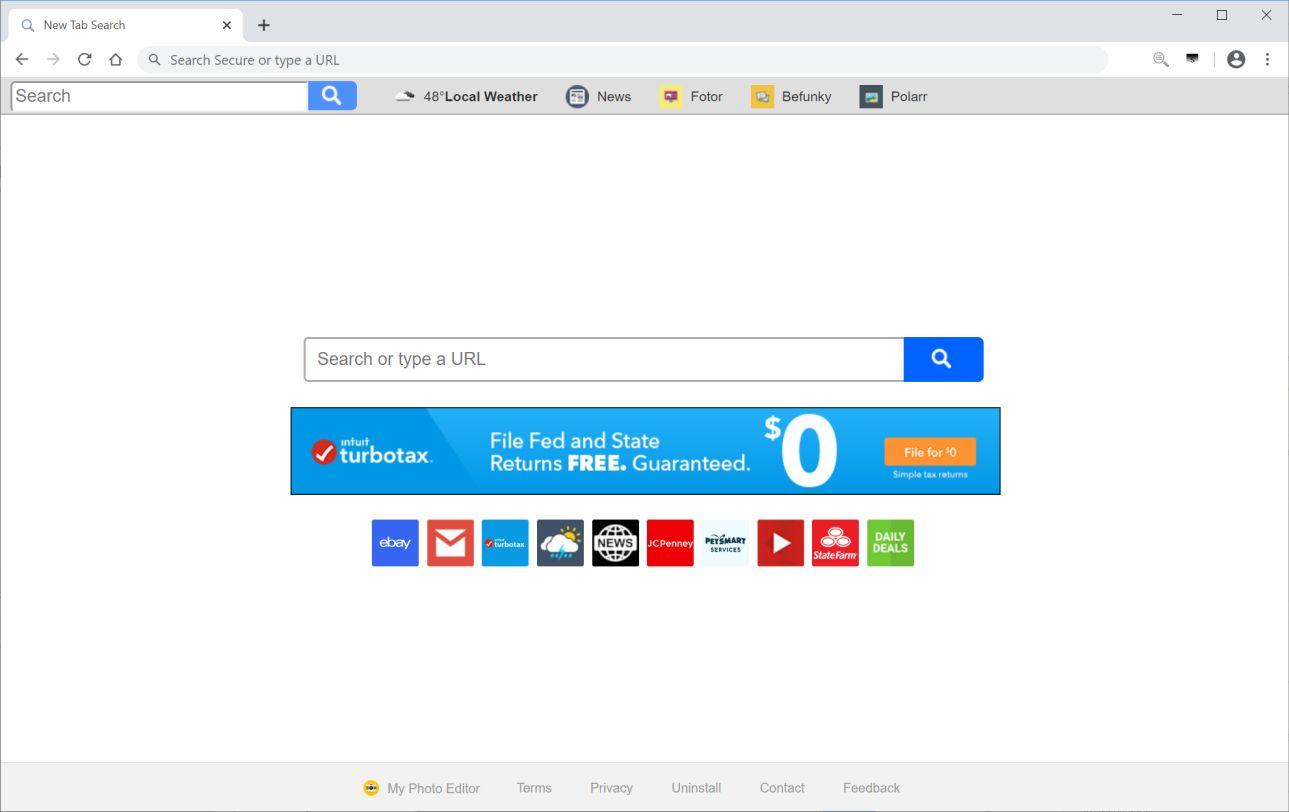Open the user profile account icon

pyautogui.click(x=1236, y=60)
